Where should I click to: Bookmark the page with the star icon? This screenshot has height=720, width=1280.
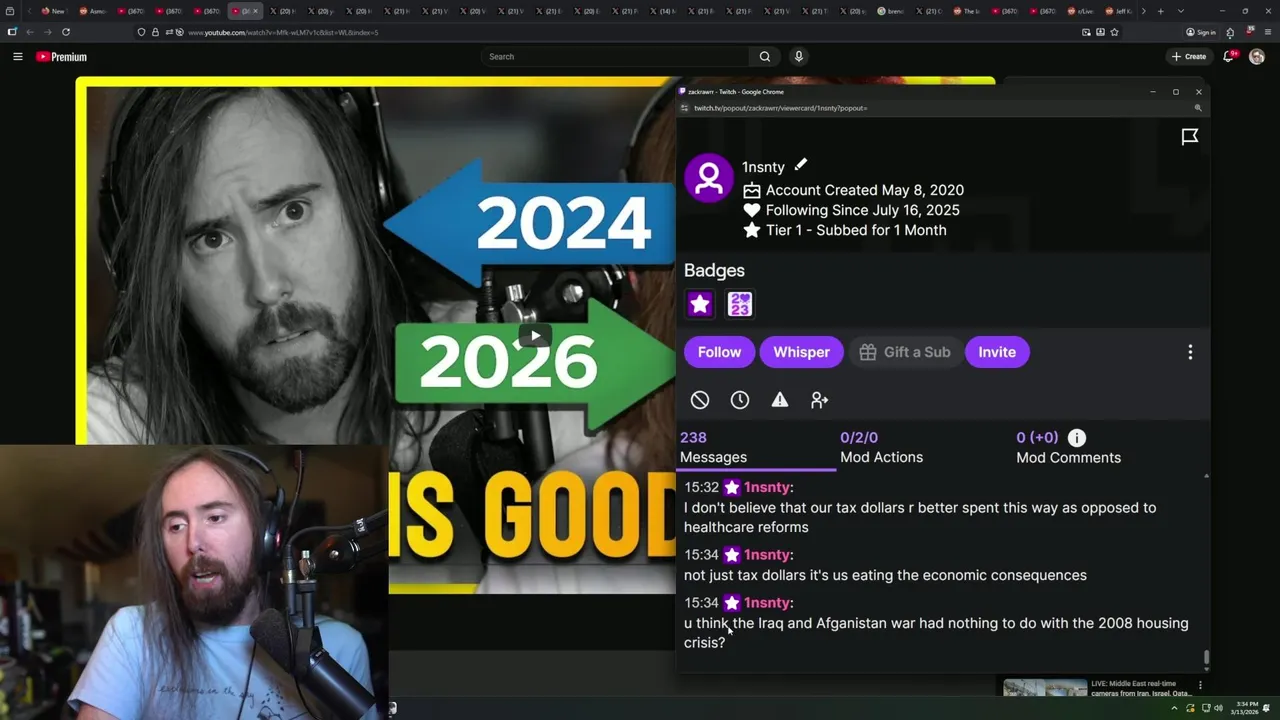(1114, 32)
